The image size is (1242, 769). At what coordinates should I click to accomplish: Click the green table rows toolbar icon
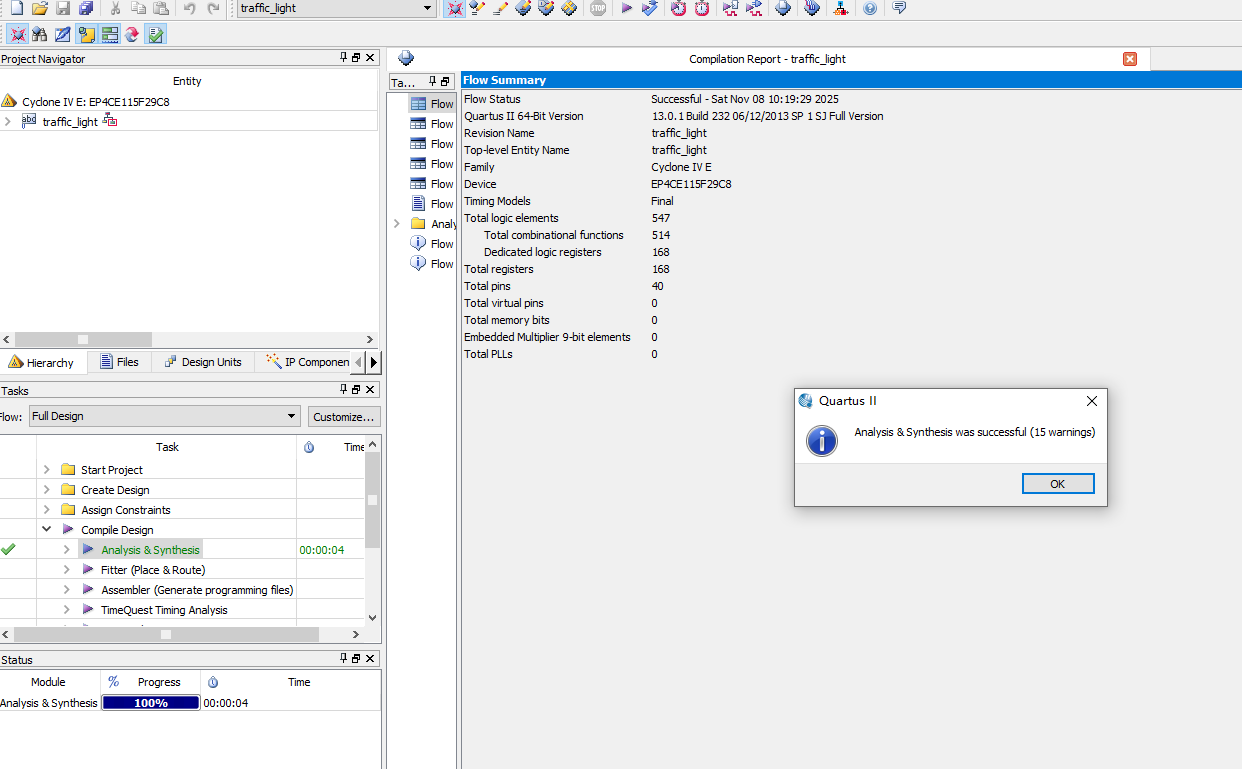(109, 34)
